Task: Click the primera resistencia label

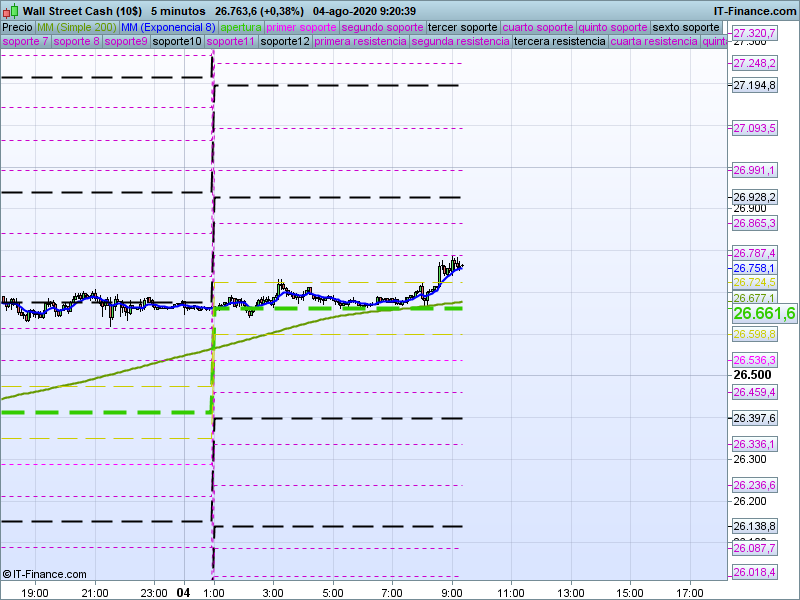Action: (359, 42)
